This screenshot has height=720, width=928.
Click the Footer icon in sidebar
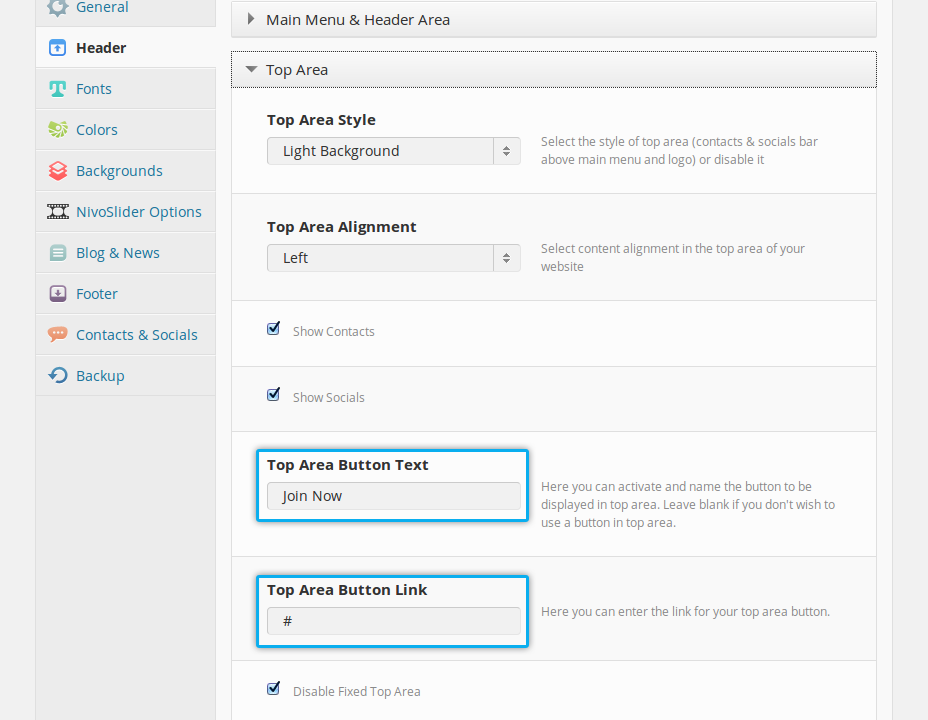click(x=58, y=294)
